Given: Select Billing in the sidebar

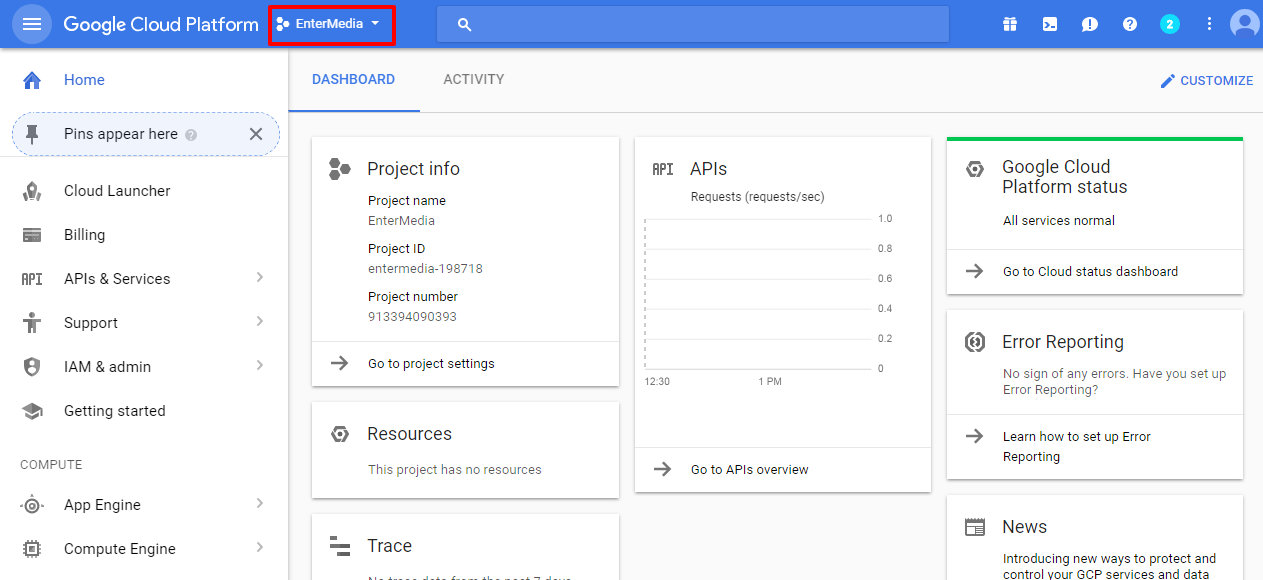Looking at the screenshot, I should coord(84,235).
